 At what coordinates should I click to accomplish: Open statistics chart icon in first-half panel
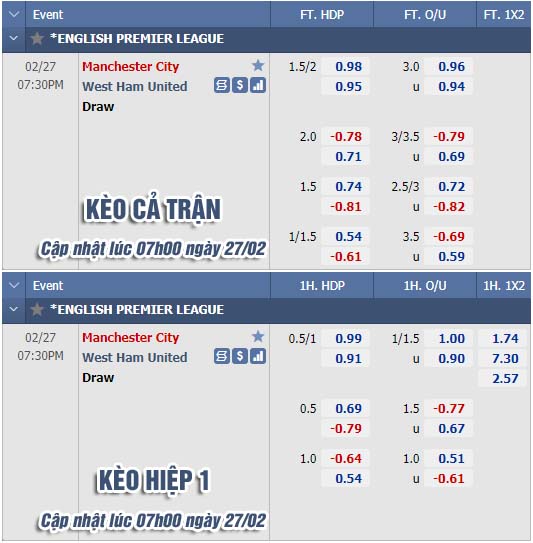tap(258, 357)
